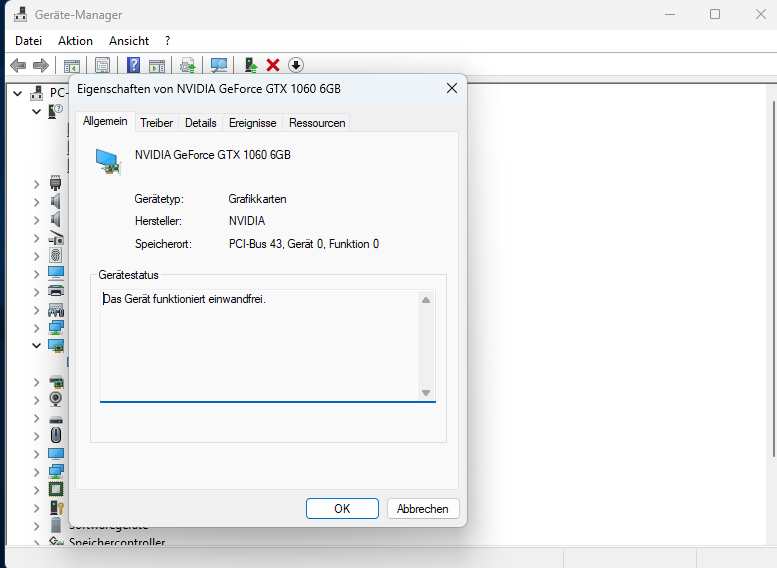Select the gray tower software device icon
This screenshot has width=777, height=568.
[x=56, y=525]
